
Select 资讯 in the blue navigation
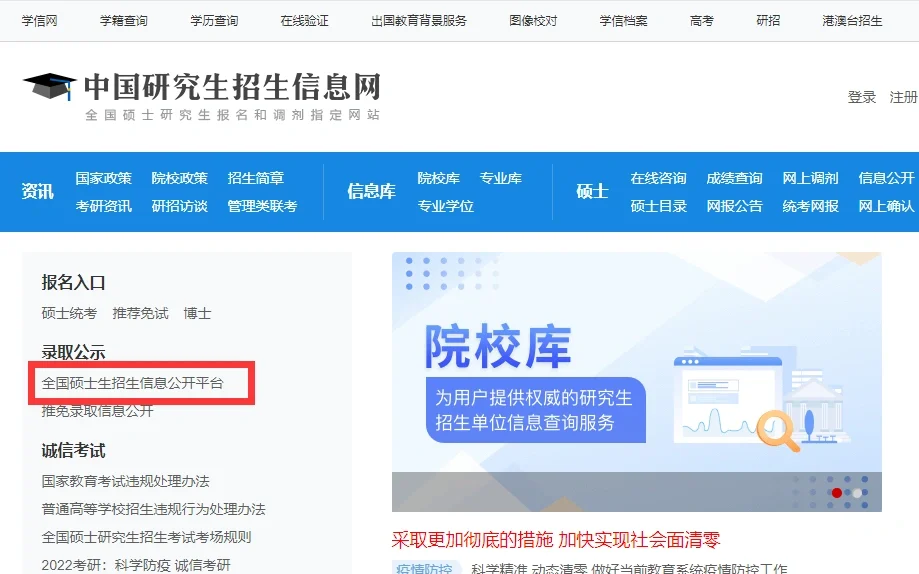(38, 191)
